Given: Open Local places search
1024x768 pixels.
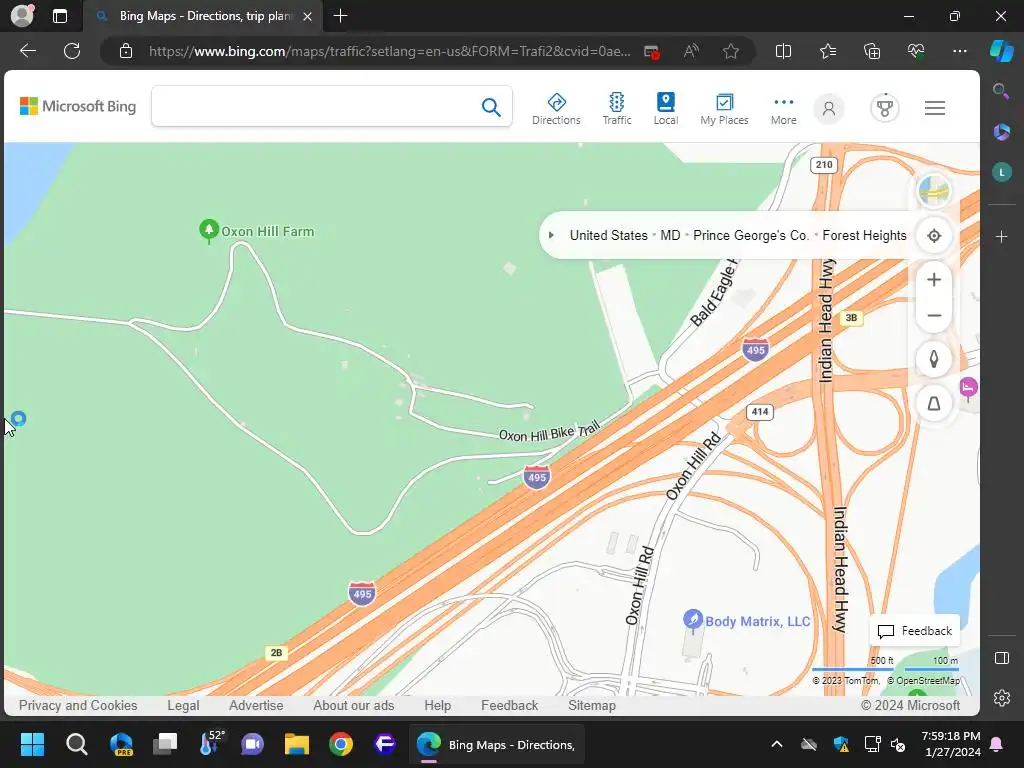Looking at the screenshot, I should pyautogui.click(x=665, y=108).
